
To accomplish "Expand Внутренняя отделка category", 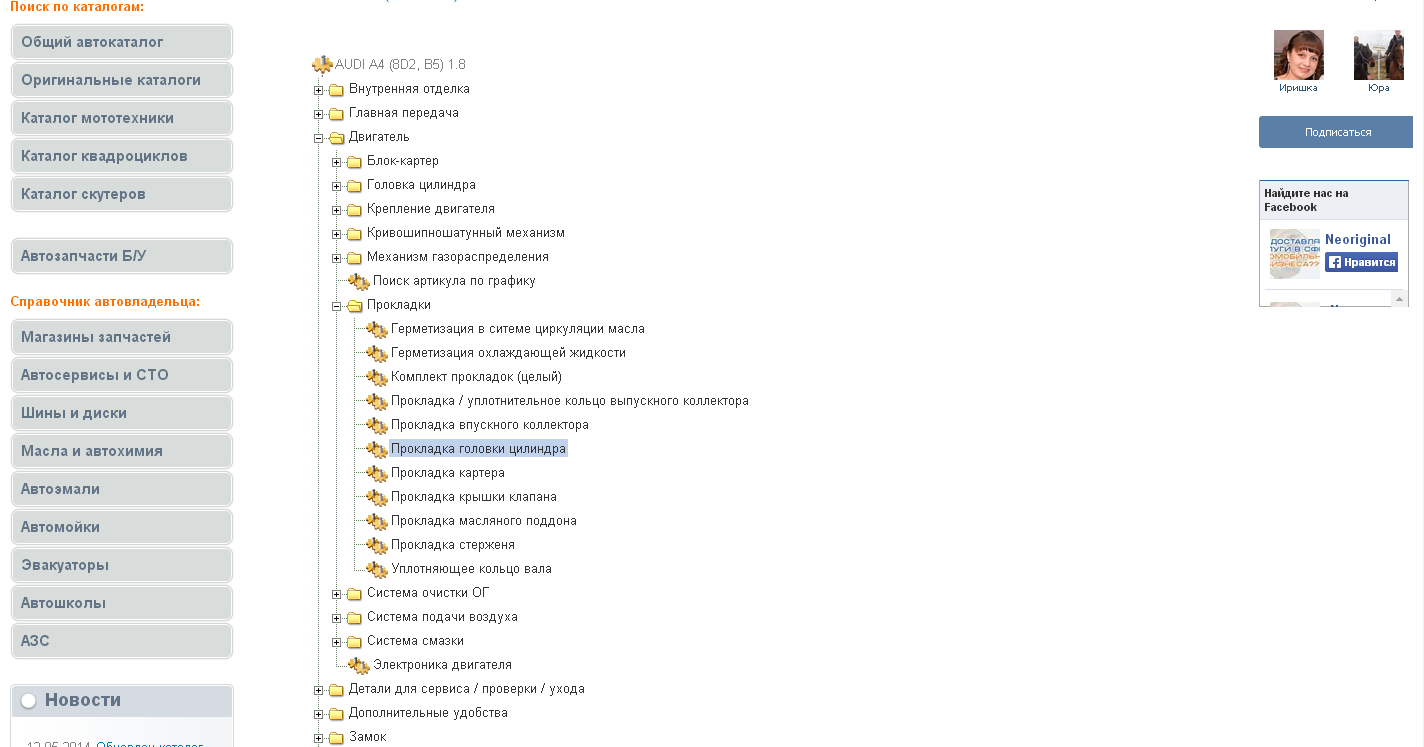I will pos(319,90).
